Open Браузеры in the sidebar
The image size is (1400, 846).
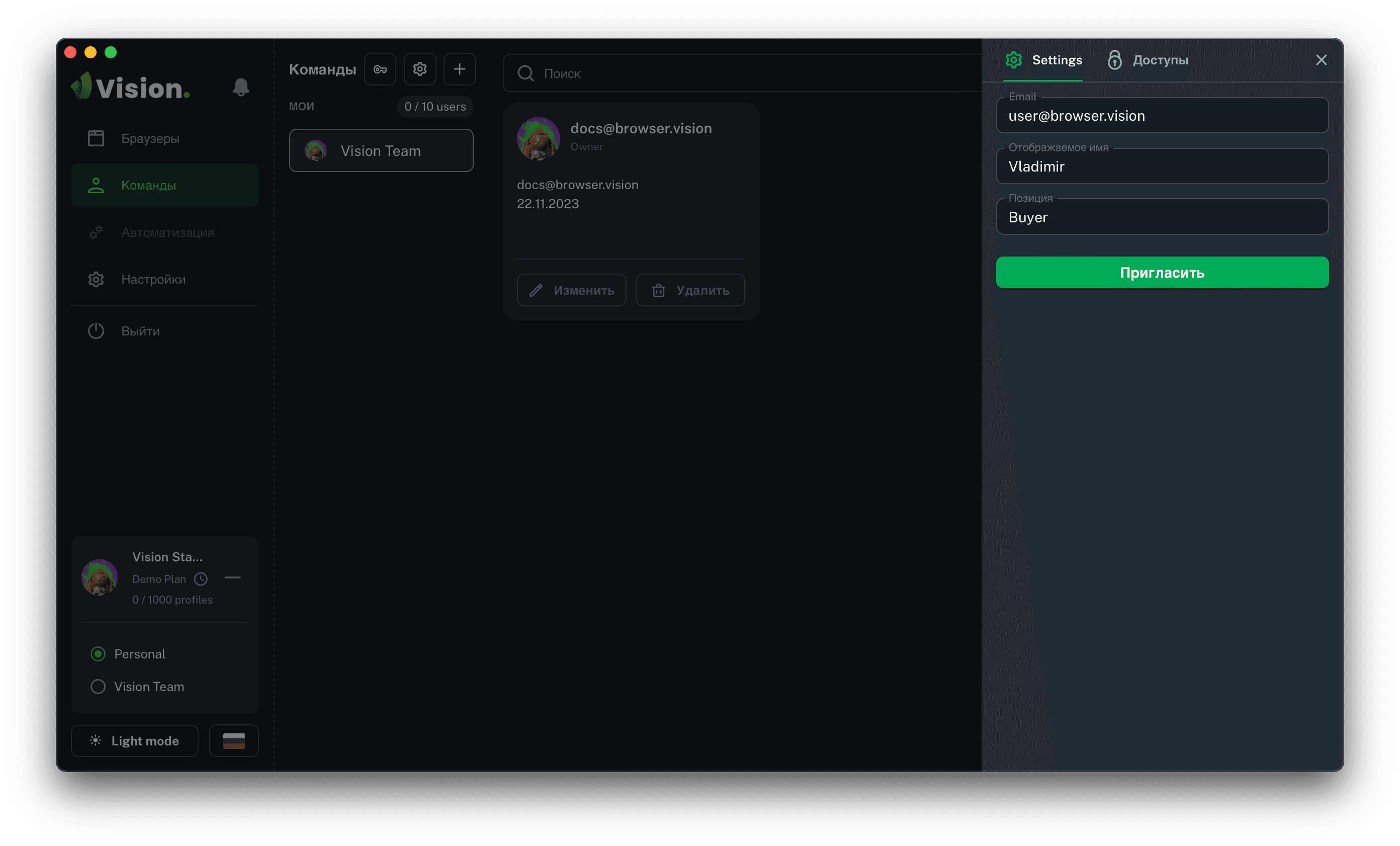click(150, 139)
